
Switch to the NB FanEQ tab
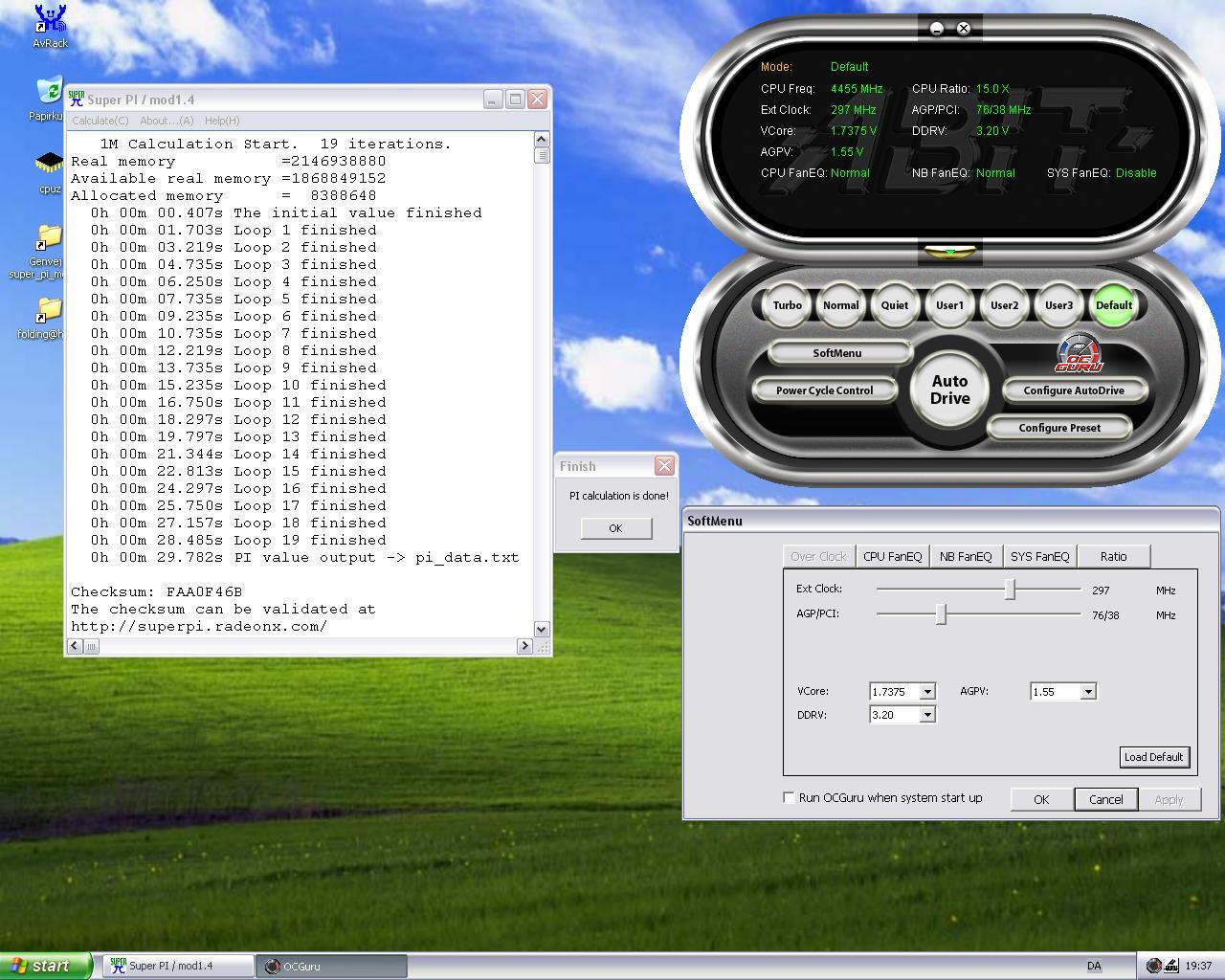[x=966, y=556]
